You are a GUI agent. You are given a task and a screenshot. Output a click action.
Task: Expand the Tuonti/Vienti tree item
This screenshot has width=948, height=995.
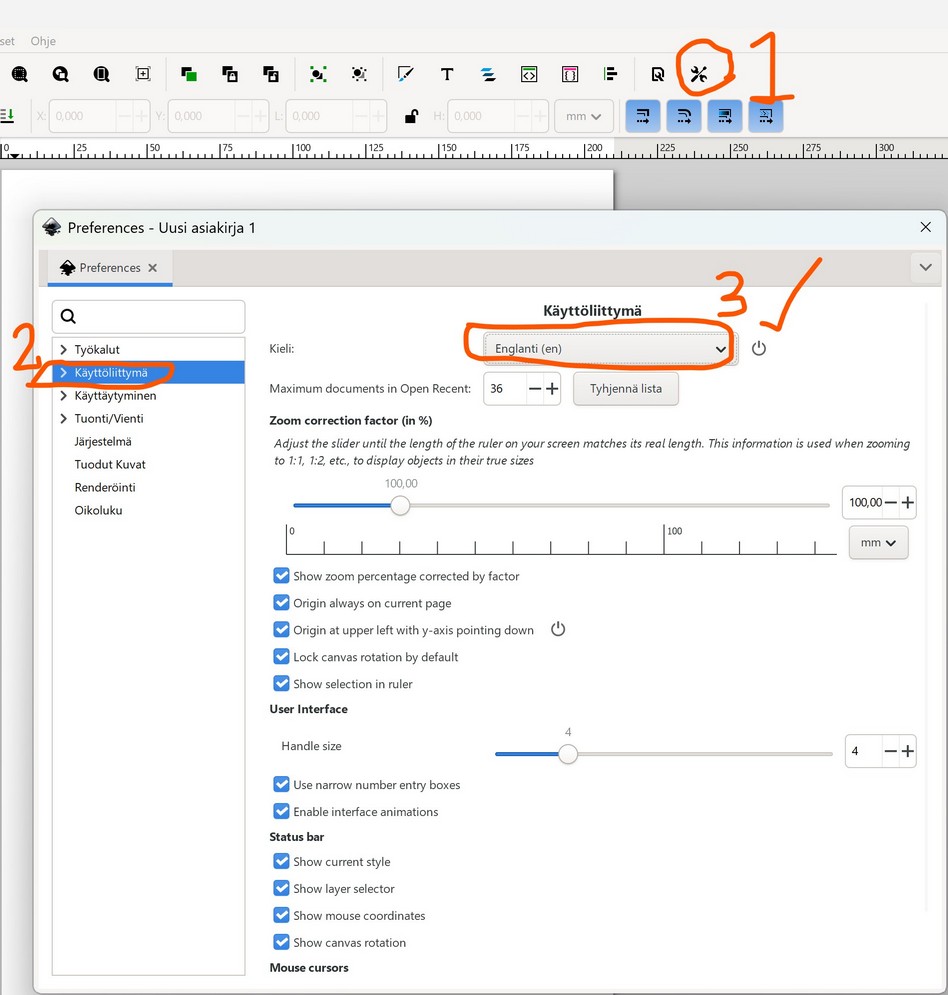[63, 418]
